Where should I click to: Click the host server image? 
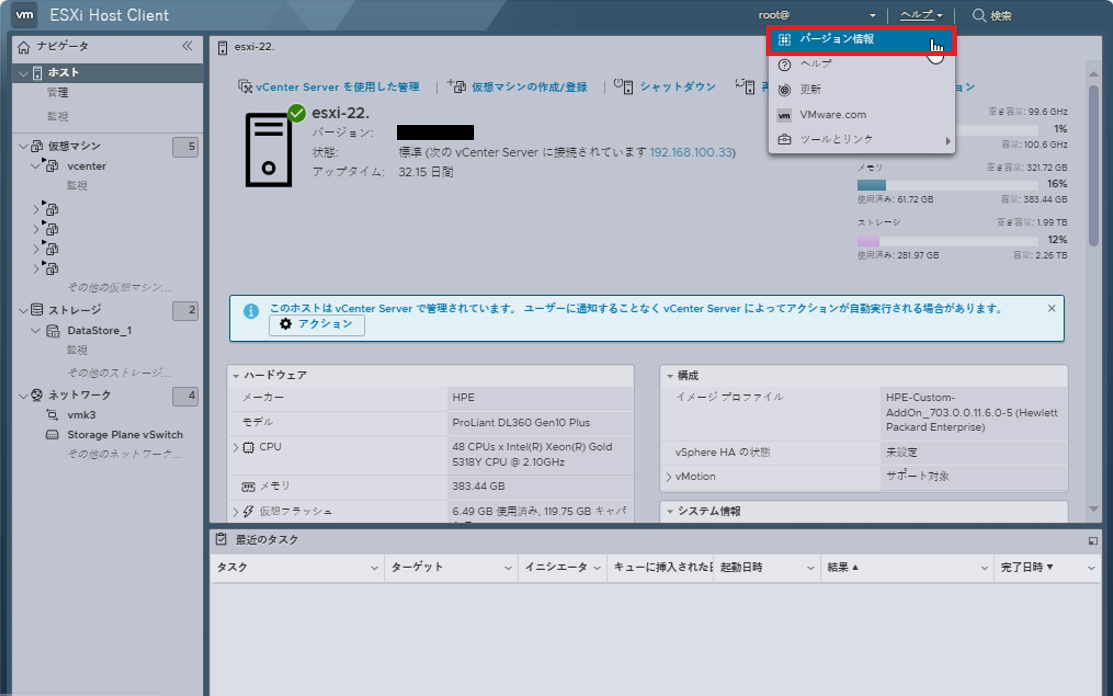tap(268, 150)
